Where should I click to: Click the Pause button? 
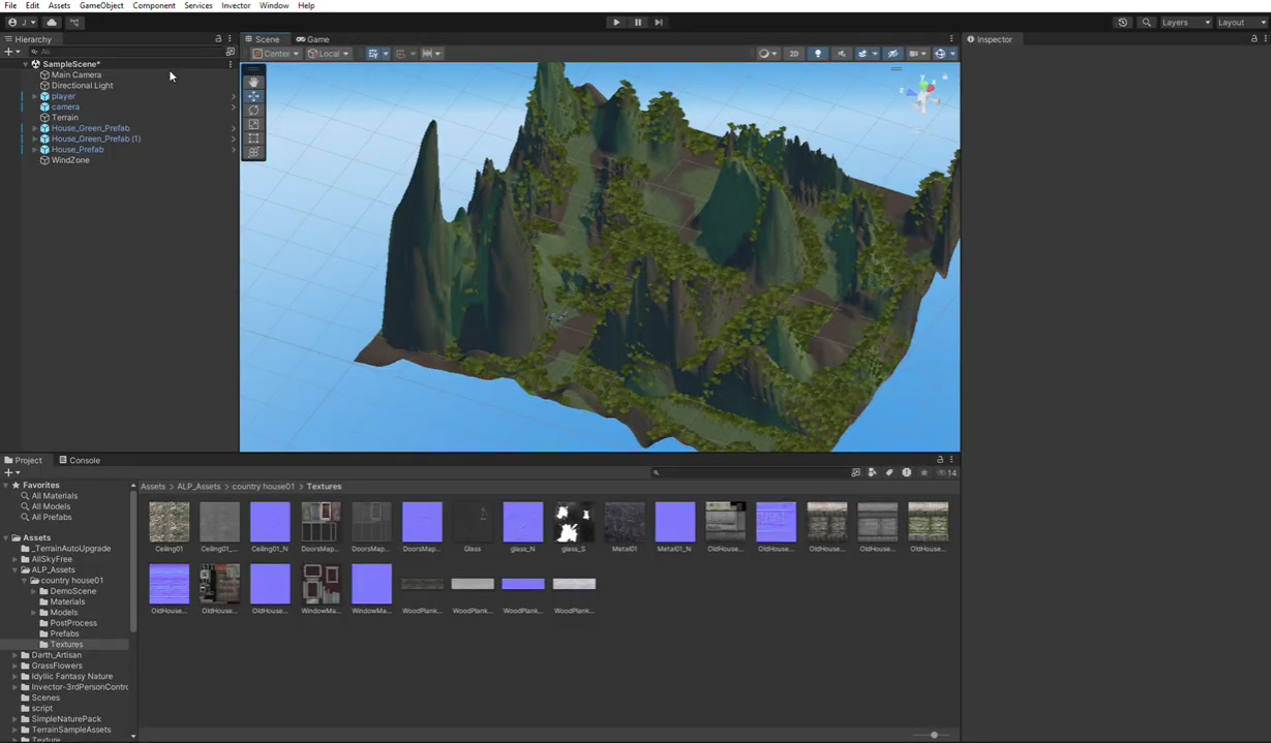637,22
